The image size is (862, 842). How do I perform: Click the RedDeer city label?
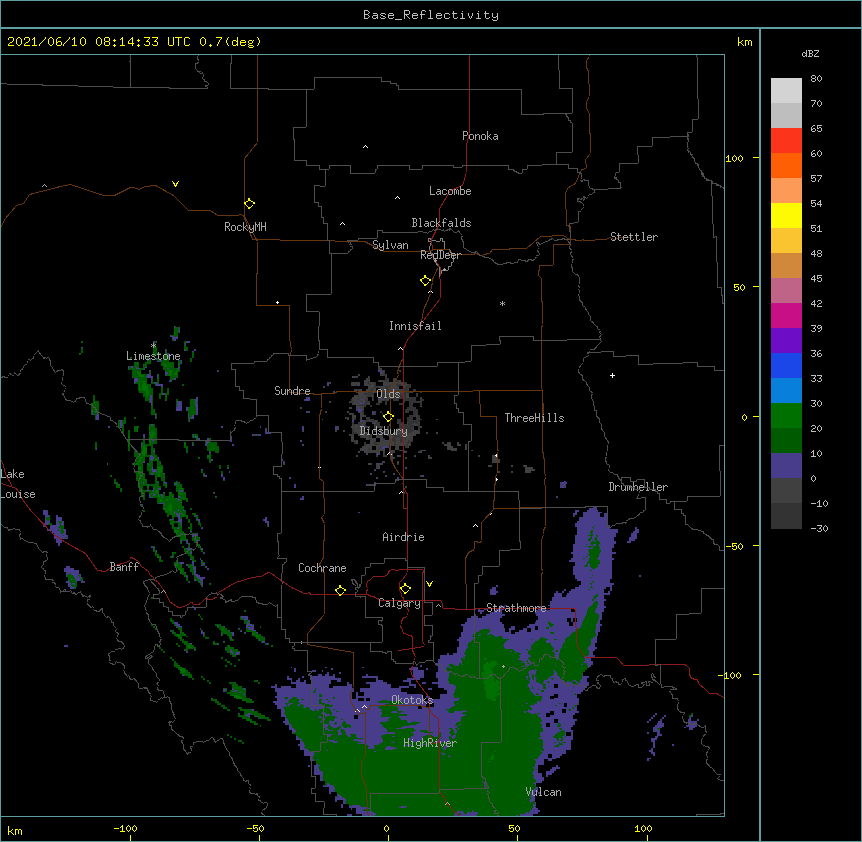[x=440, y=255]
